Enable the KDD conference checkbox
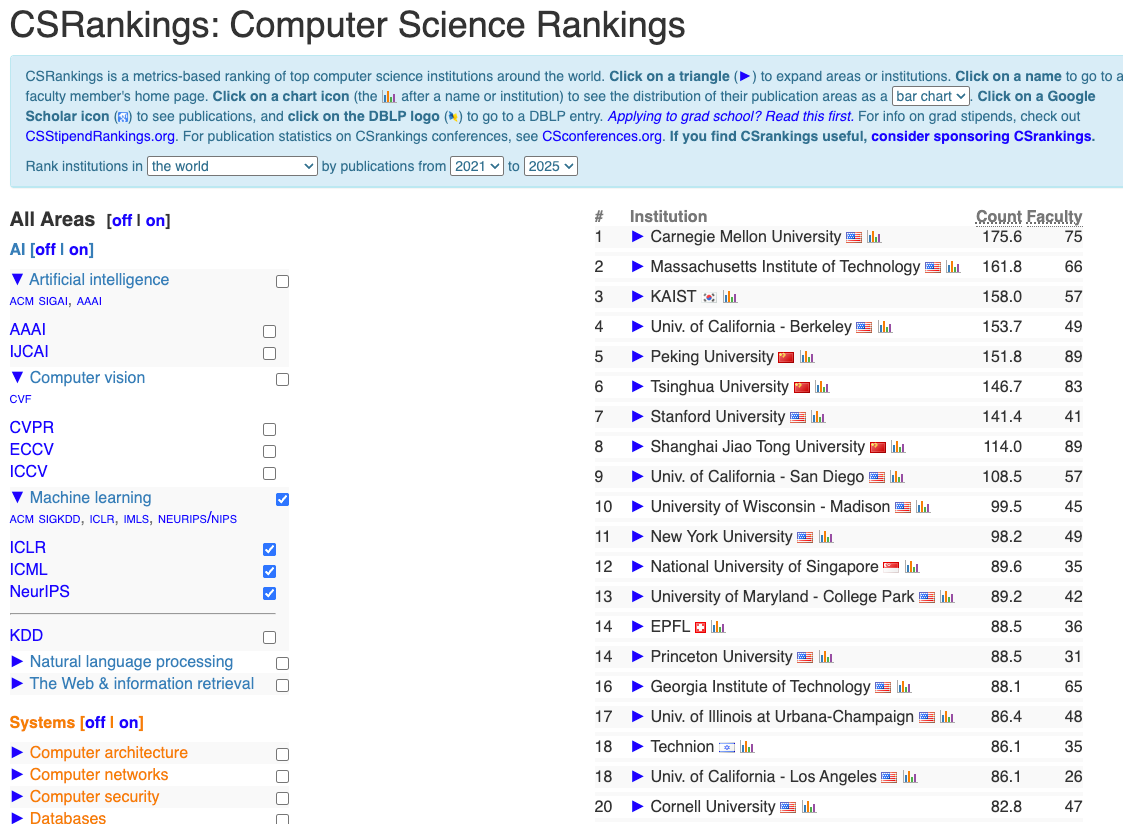 point(269,637)
